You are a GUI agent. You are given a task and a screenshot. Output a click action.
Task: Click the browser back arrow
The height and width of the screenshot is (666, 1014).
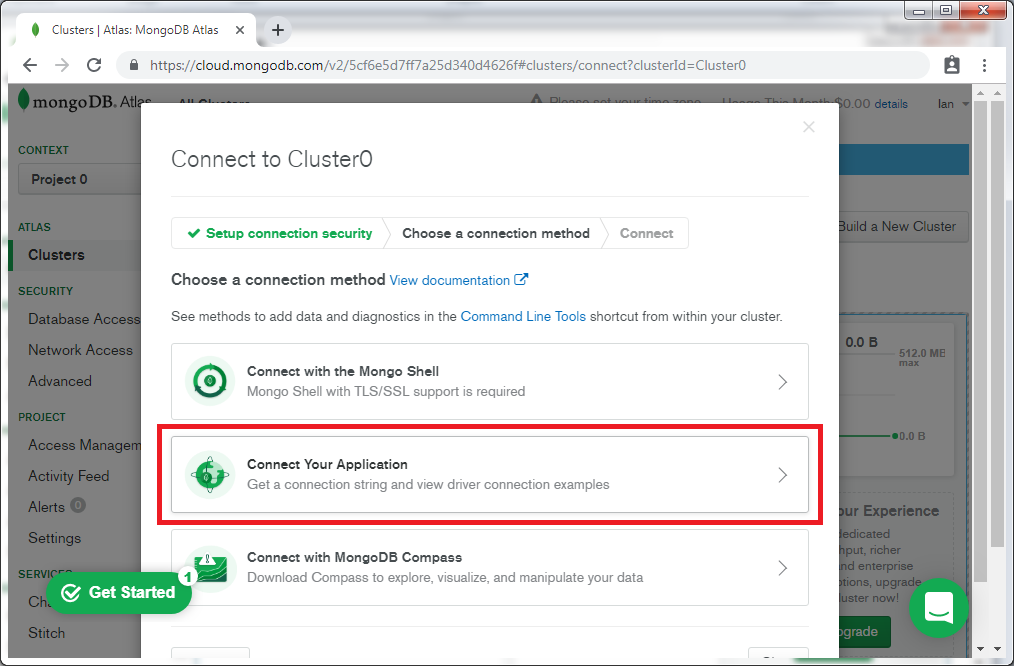30,65
